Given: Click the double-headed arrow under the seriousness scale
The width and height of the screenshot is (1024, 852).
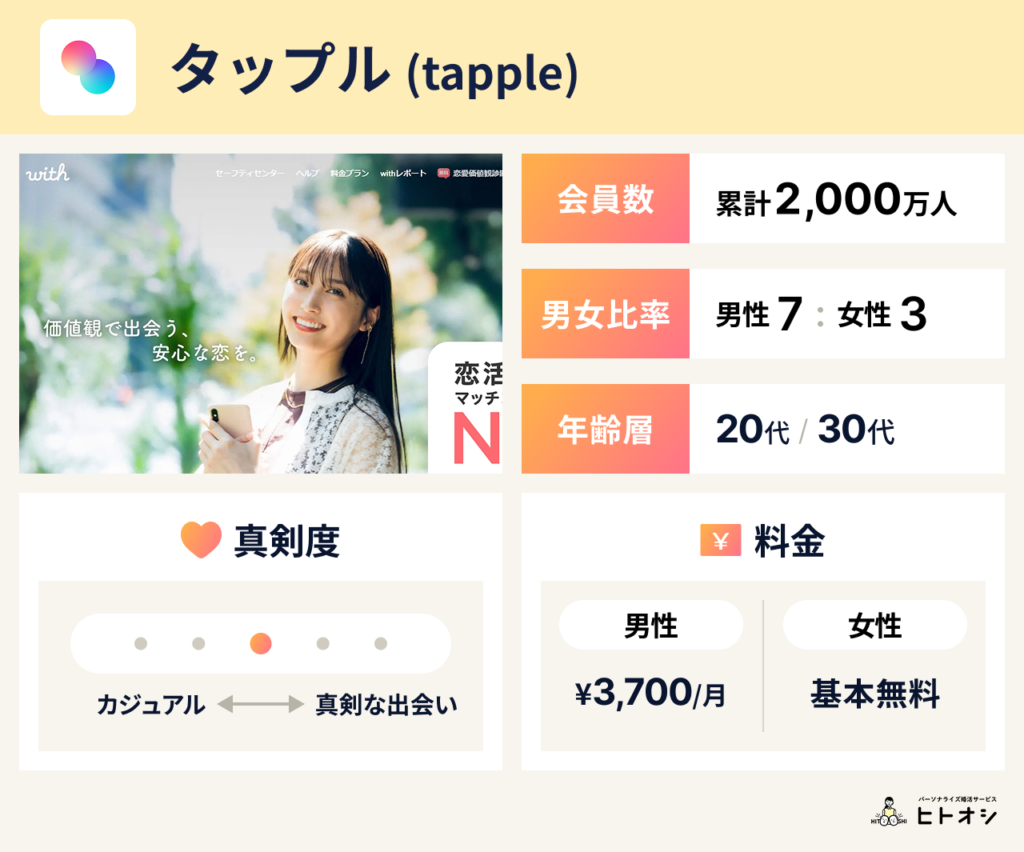Looking at the screenshot, I should coord(261,704).
